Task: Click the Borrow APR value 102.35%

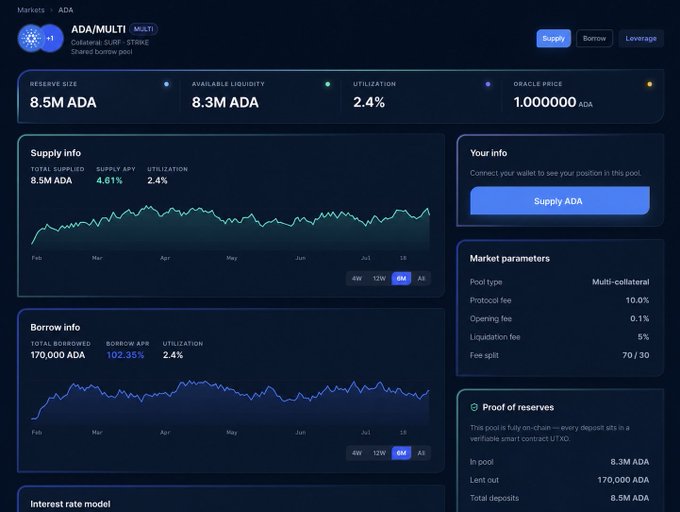Action: click(125, 355)
